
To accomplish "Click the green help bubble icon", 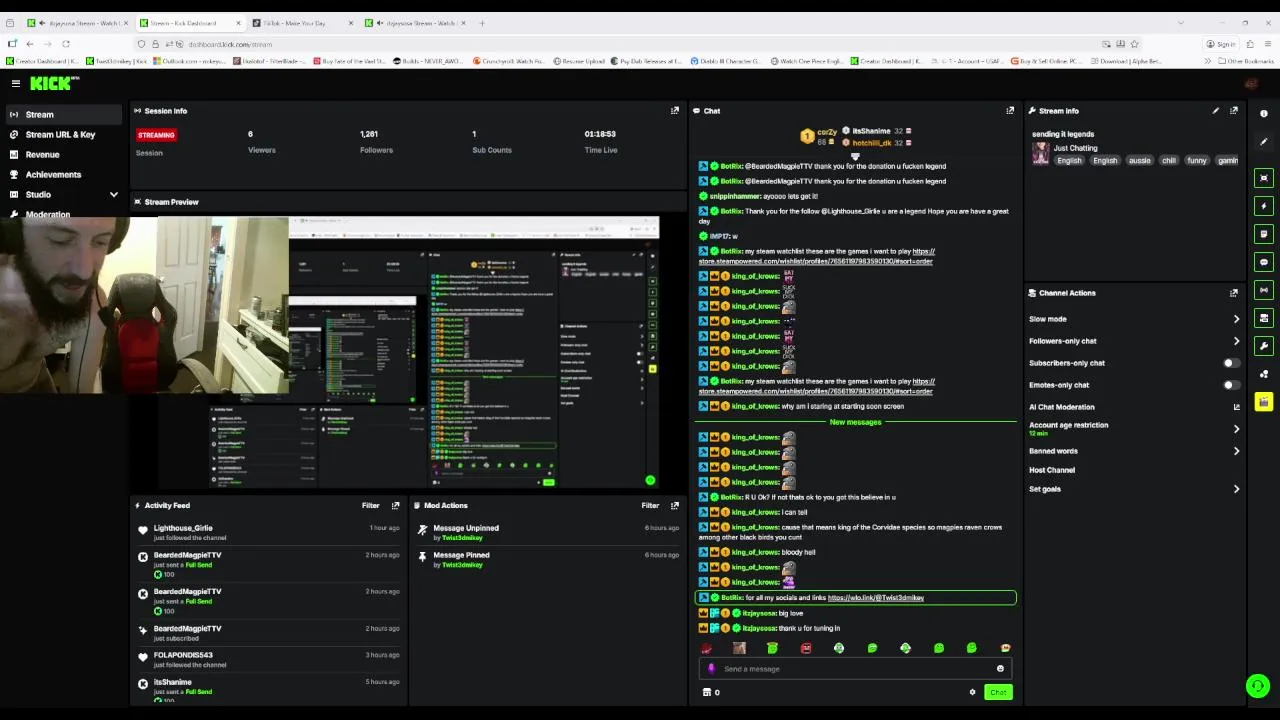I will (x=1258, y=686).
